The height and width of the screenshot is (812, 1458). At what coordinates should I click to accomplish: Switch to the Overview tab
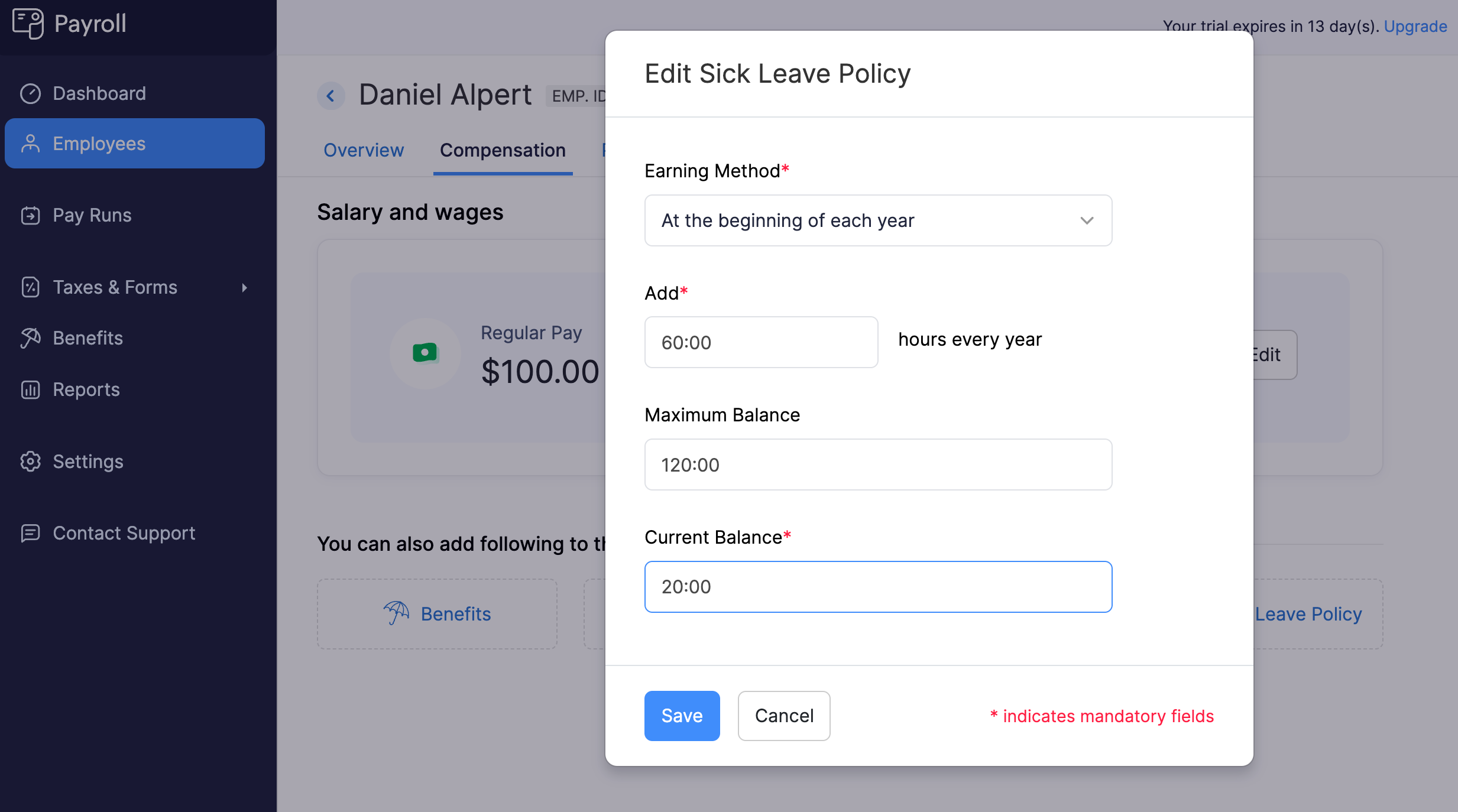tap(363, 149)
